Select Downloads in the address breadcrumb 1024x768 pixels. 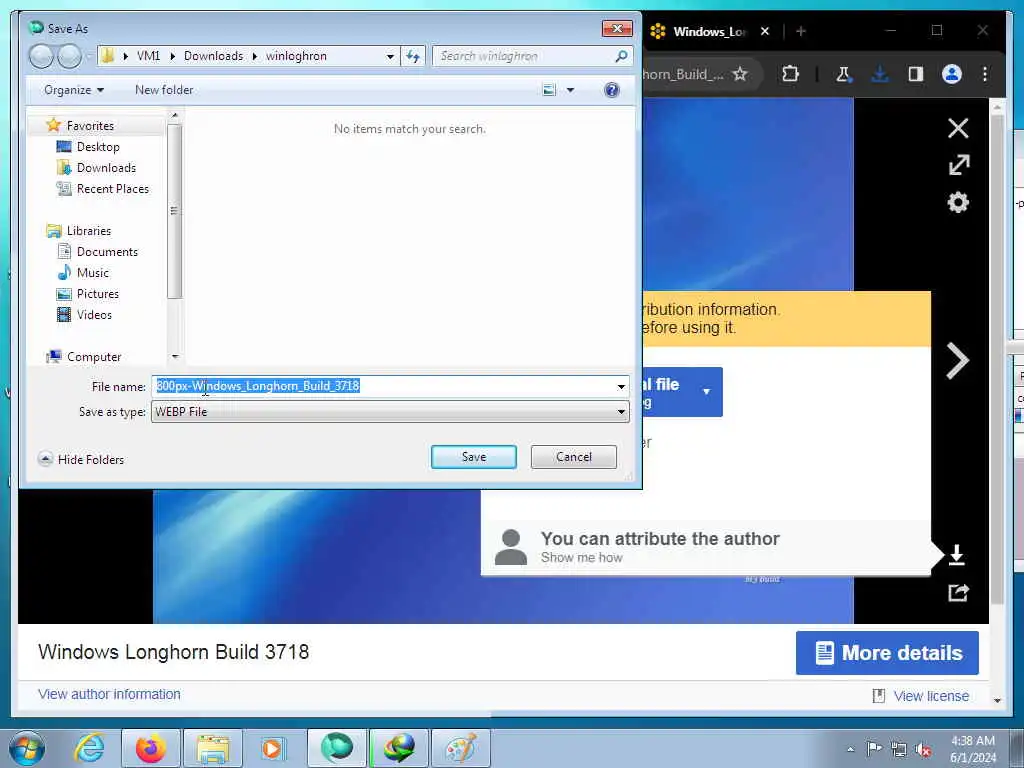[x=214, y=56]
